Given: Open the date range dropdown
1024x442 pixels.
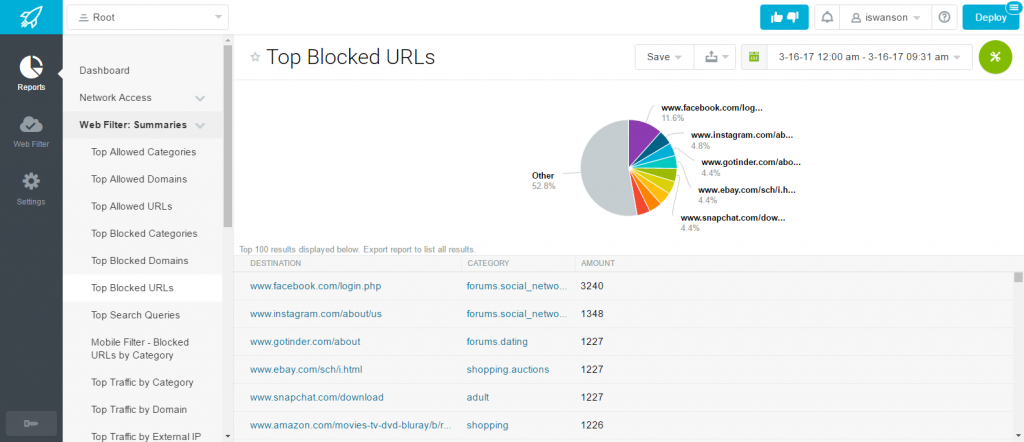Looking at the screenshot, I should point(869,57).
